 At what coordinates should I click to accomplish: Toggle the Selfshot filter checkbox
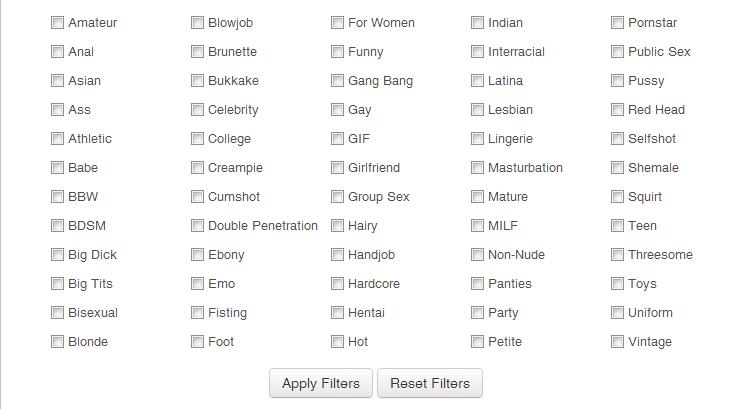click(x=617, y=139)
